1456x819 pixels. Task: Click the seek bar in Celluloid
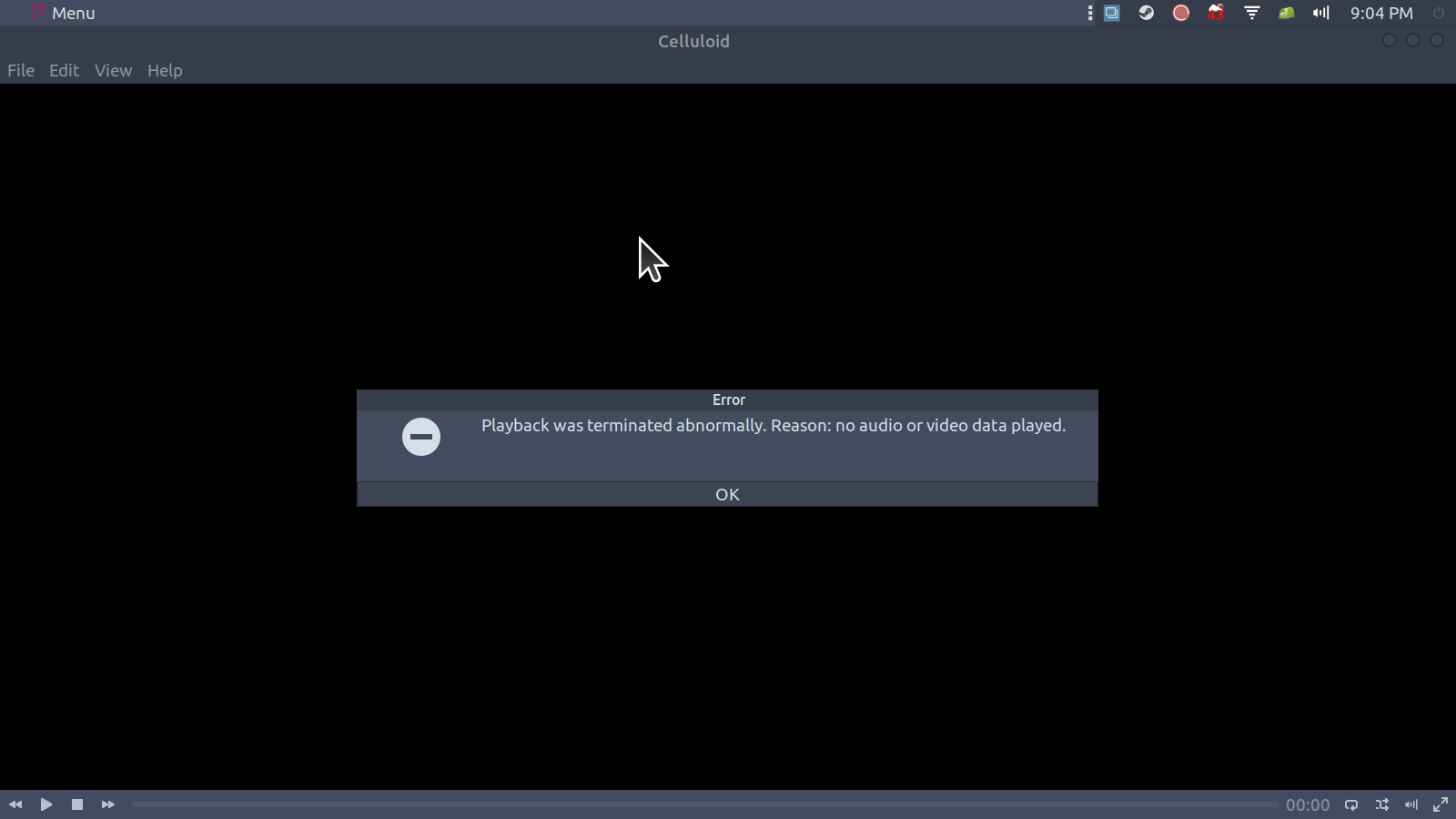[x=703, y=804]
